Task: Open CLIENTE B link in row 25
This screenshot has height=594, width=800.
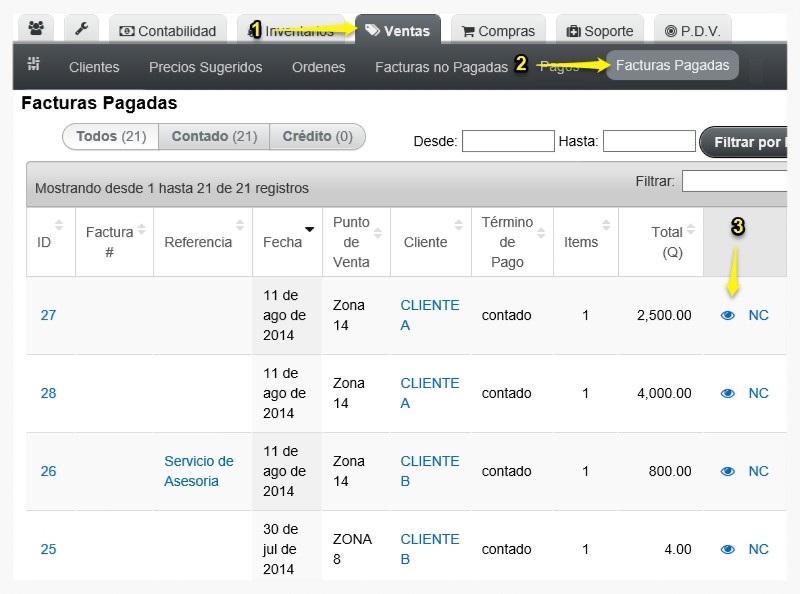Action: point(430,549)
